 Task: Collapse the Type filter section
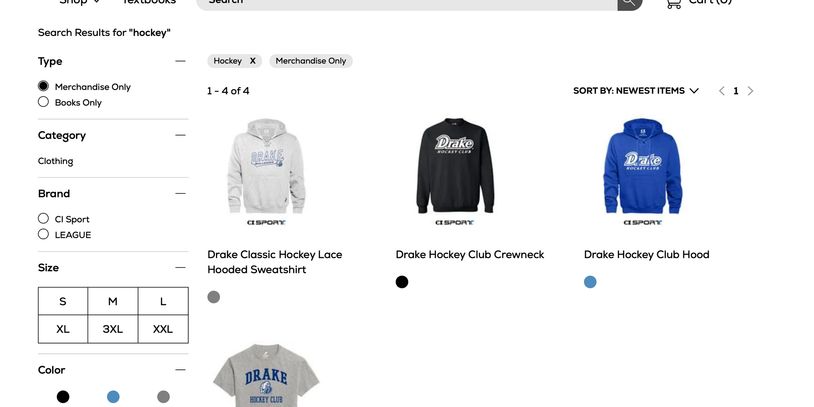pos(180,61)
